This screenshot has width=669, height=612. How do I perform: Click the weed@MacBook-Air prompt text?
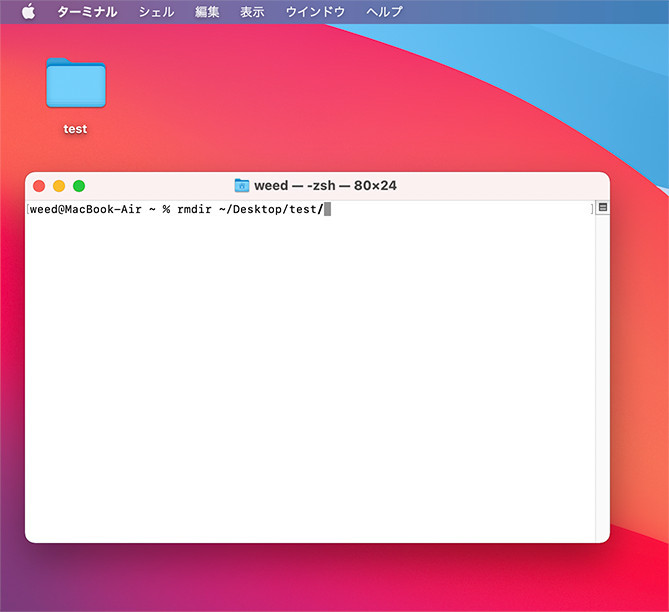click(85, 209)
